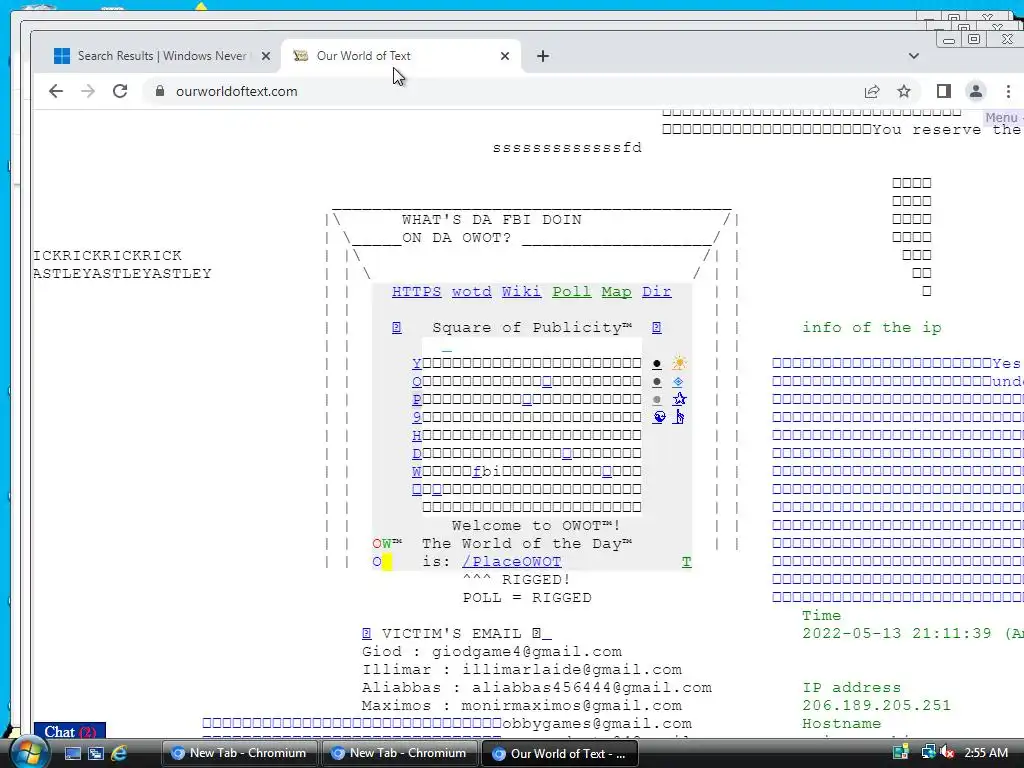Launch Internet Explorer from quick launch
The height and width of the screenshot is (768, 1024).
click(x=120, y=753)
